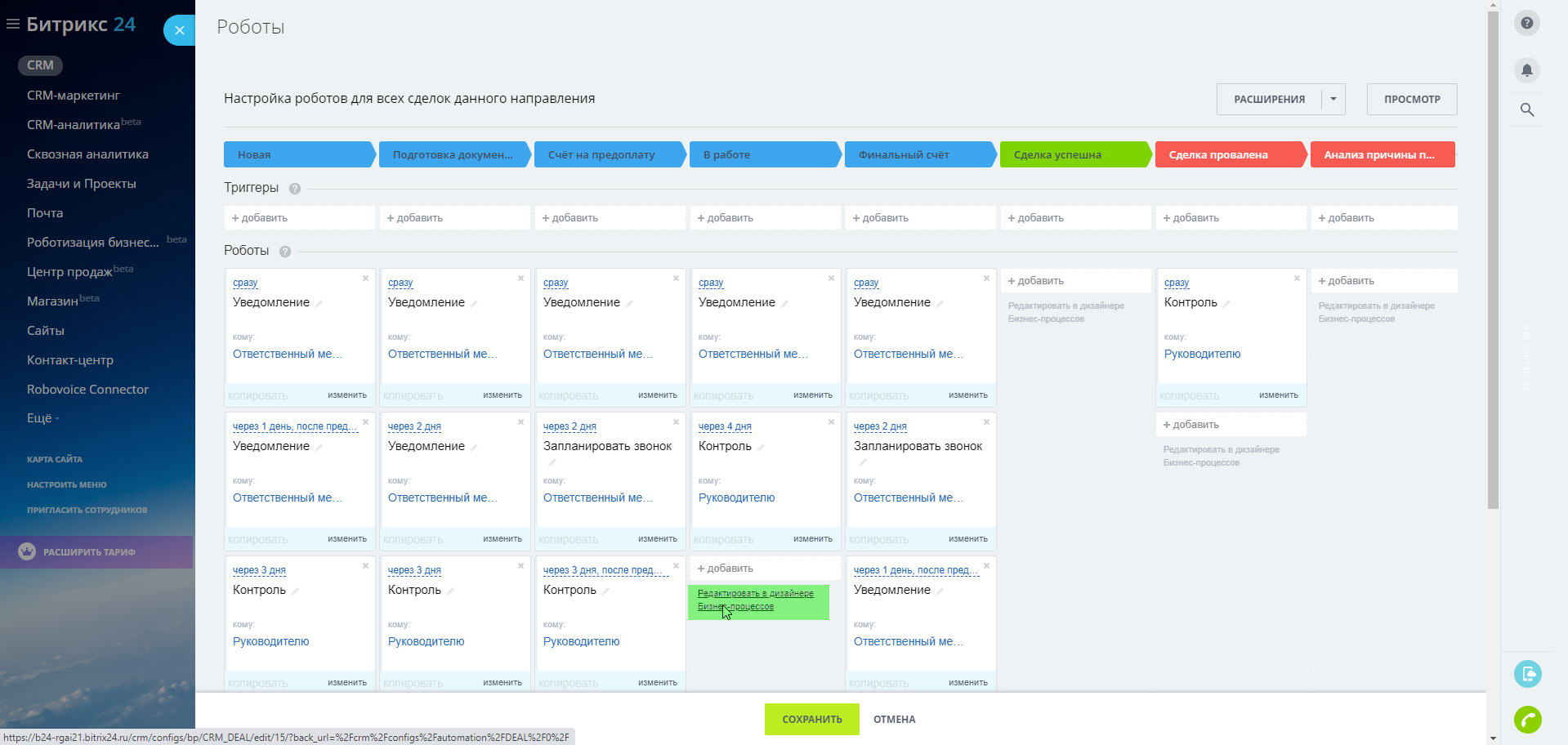Delete the 'сразу' Уведомление robot in В работе column

[831, 279]
